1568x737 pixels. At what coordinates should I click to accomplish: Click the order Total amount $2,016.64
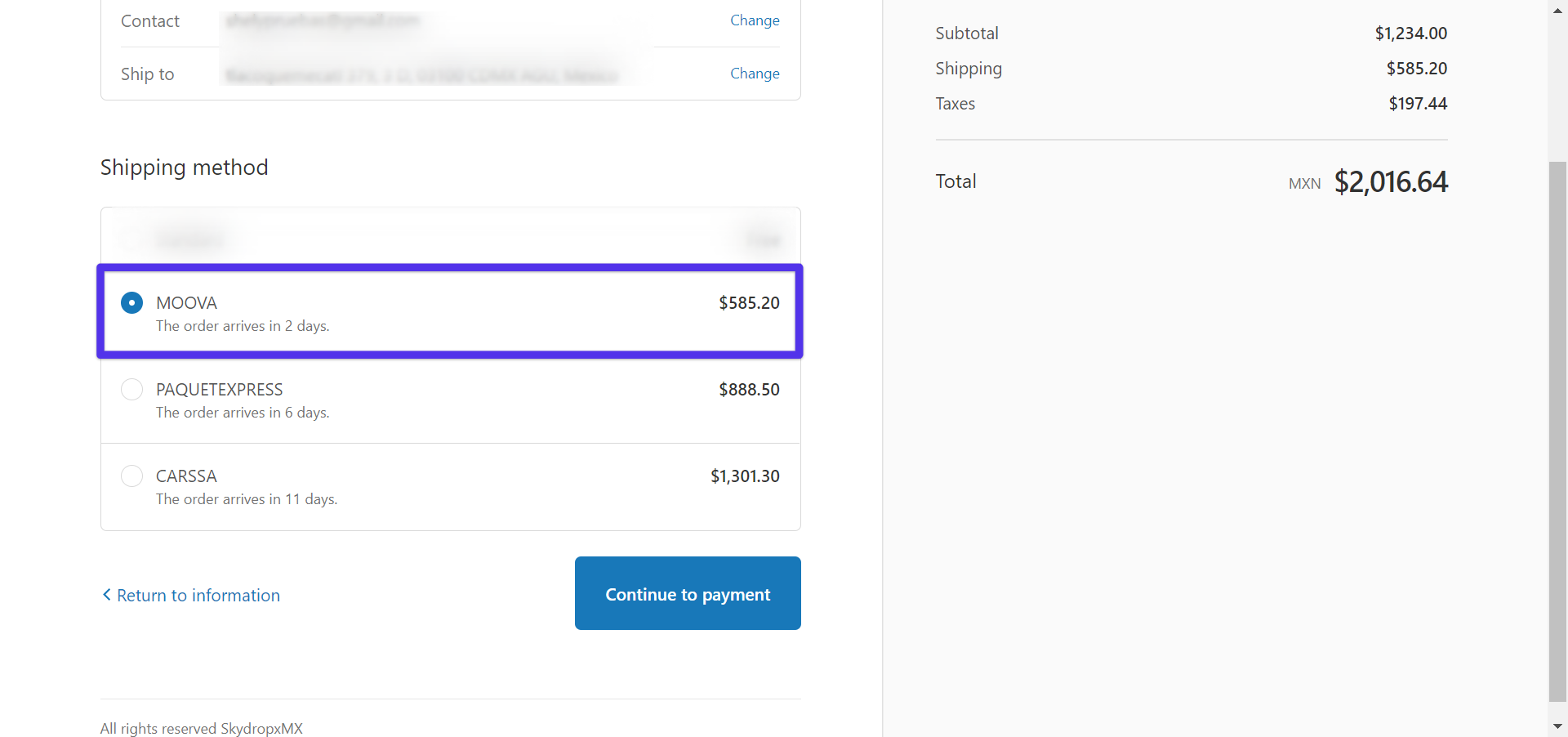point(1391,181)
